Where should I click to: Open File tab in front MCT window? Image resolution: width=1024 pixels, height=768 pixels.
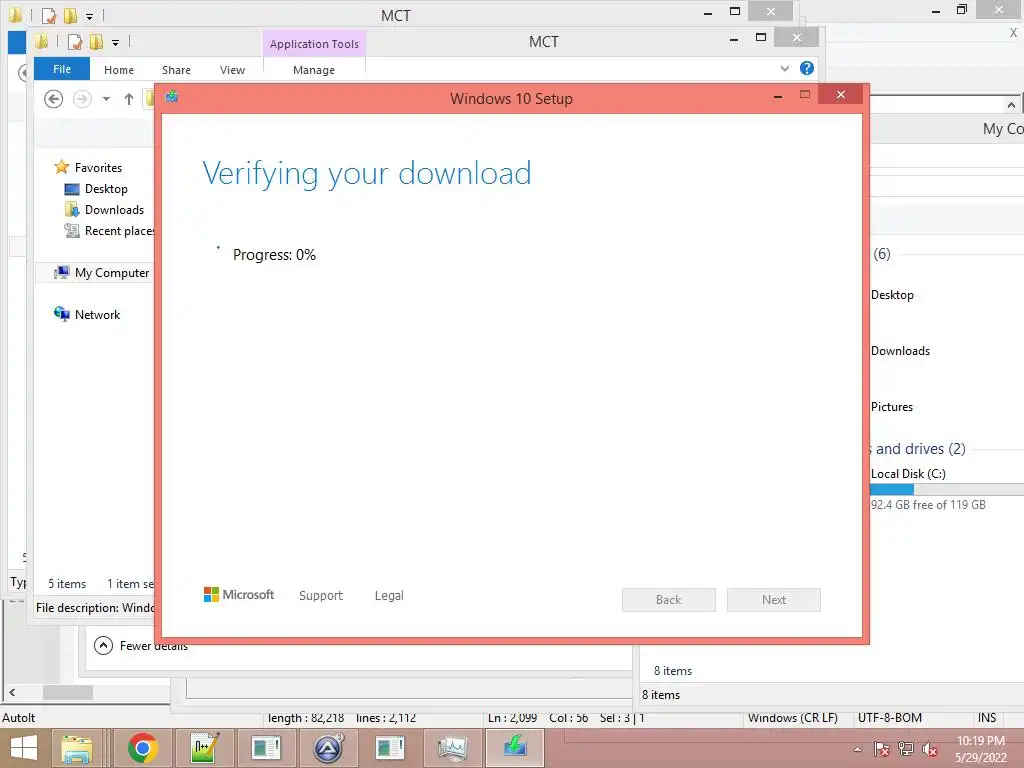[x=62, y=69]
